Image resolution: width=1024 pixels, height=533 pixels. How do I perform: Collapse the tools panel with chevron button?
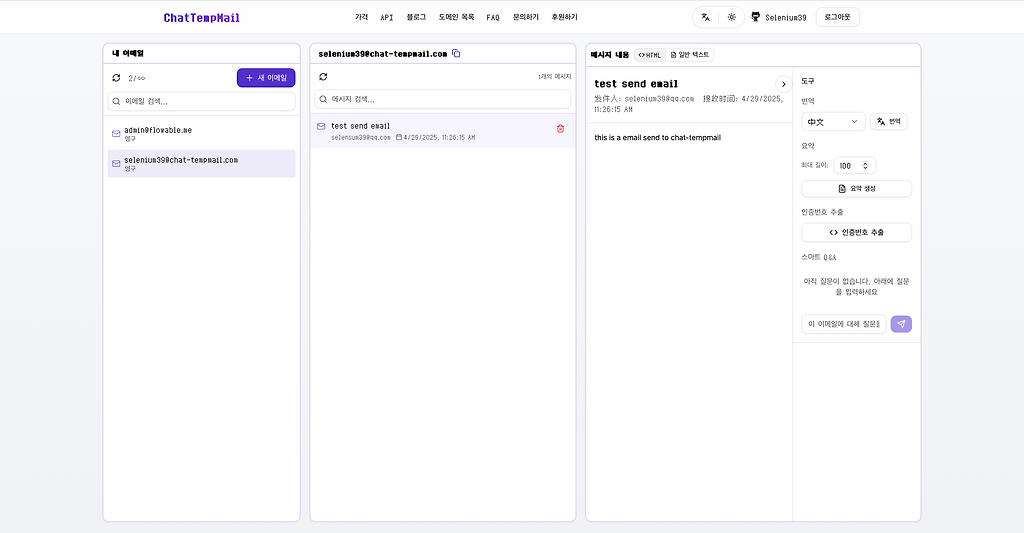[x=784, y=84]
